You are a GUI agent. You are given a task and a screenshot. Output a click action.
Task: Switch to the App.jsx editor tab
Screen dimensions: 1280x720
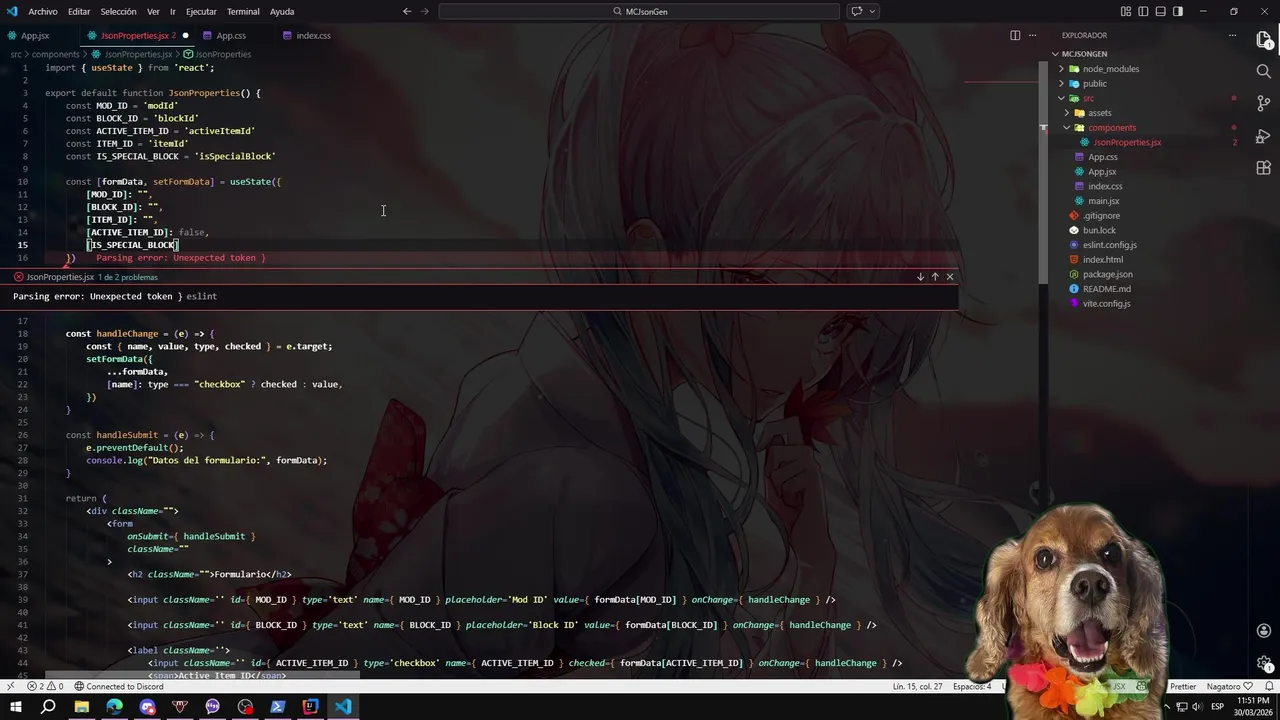coord(35,35)
